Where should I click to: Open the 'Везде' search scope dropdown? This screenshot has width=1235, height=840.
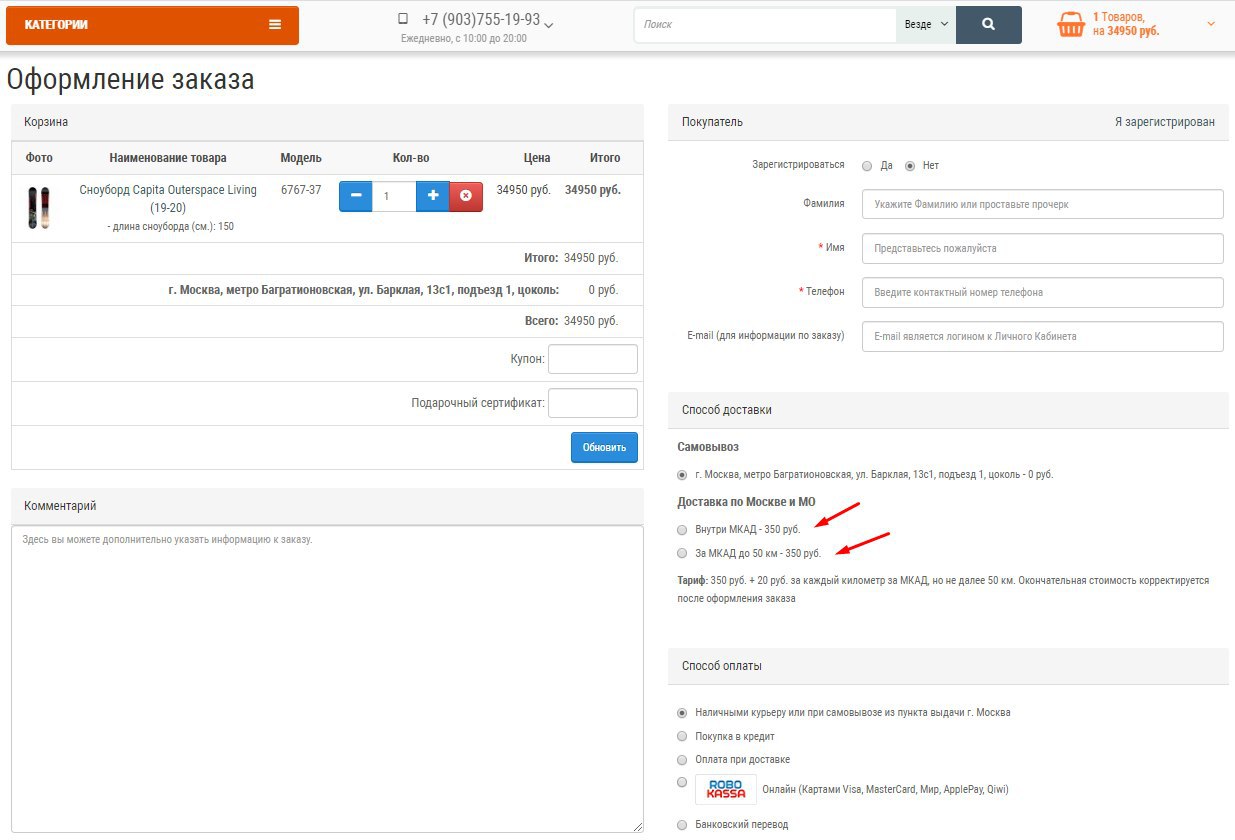926,25
